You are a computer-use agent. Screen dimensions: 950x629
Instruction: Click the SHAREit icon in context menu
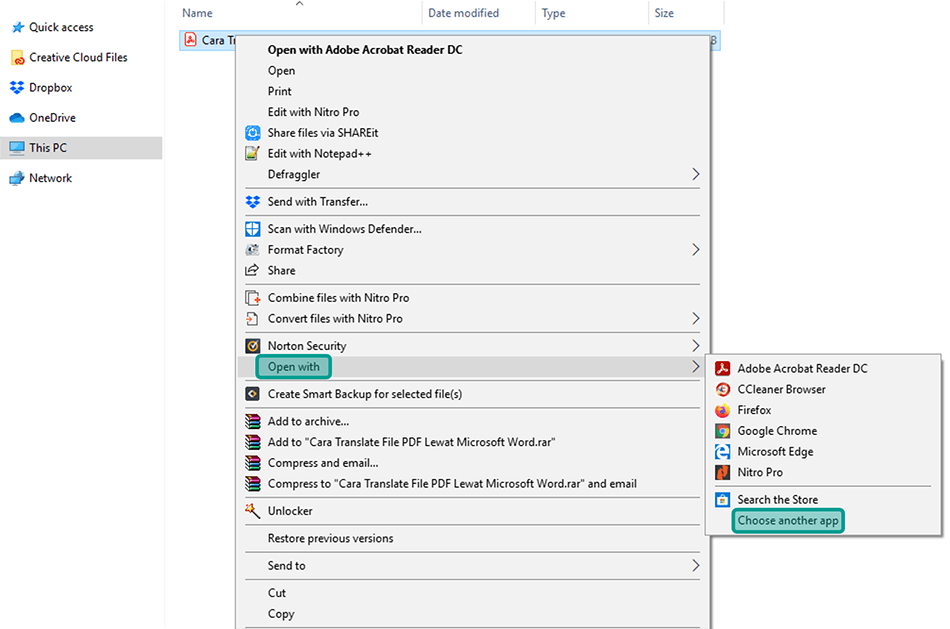252,133
